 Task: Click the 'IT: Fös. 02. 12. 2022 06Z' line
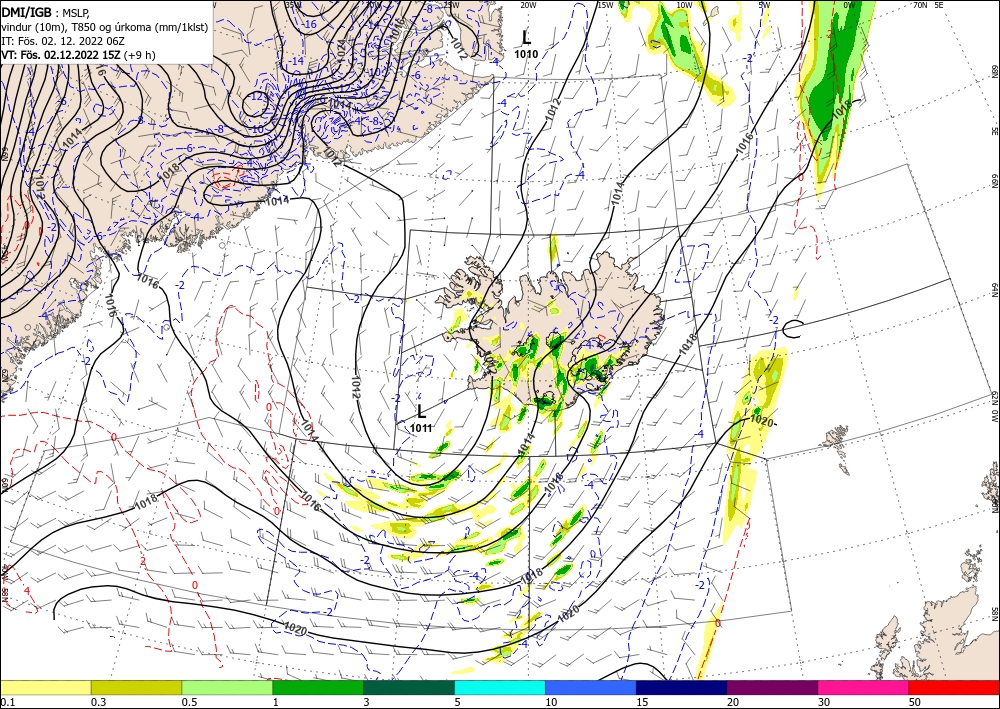62,40
